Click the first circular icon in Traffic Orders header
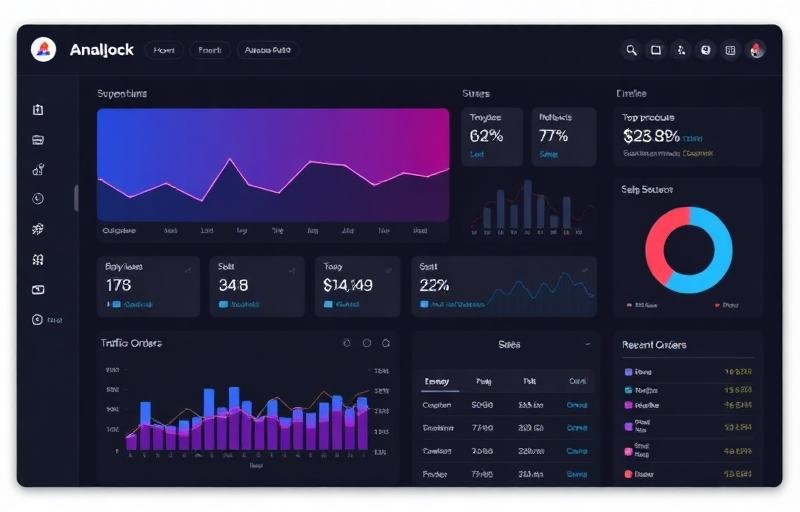800x512 pixels. (347, 343)
